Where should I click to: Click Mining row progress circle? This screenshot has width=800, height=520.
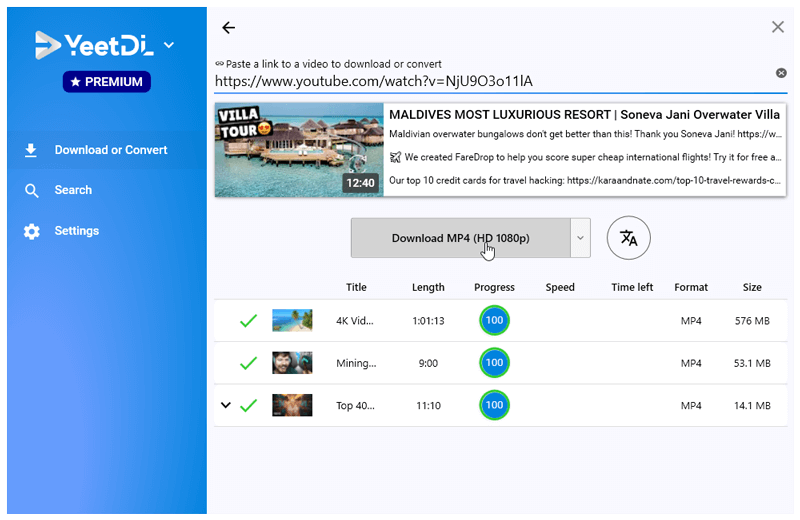coord(494,363)
